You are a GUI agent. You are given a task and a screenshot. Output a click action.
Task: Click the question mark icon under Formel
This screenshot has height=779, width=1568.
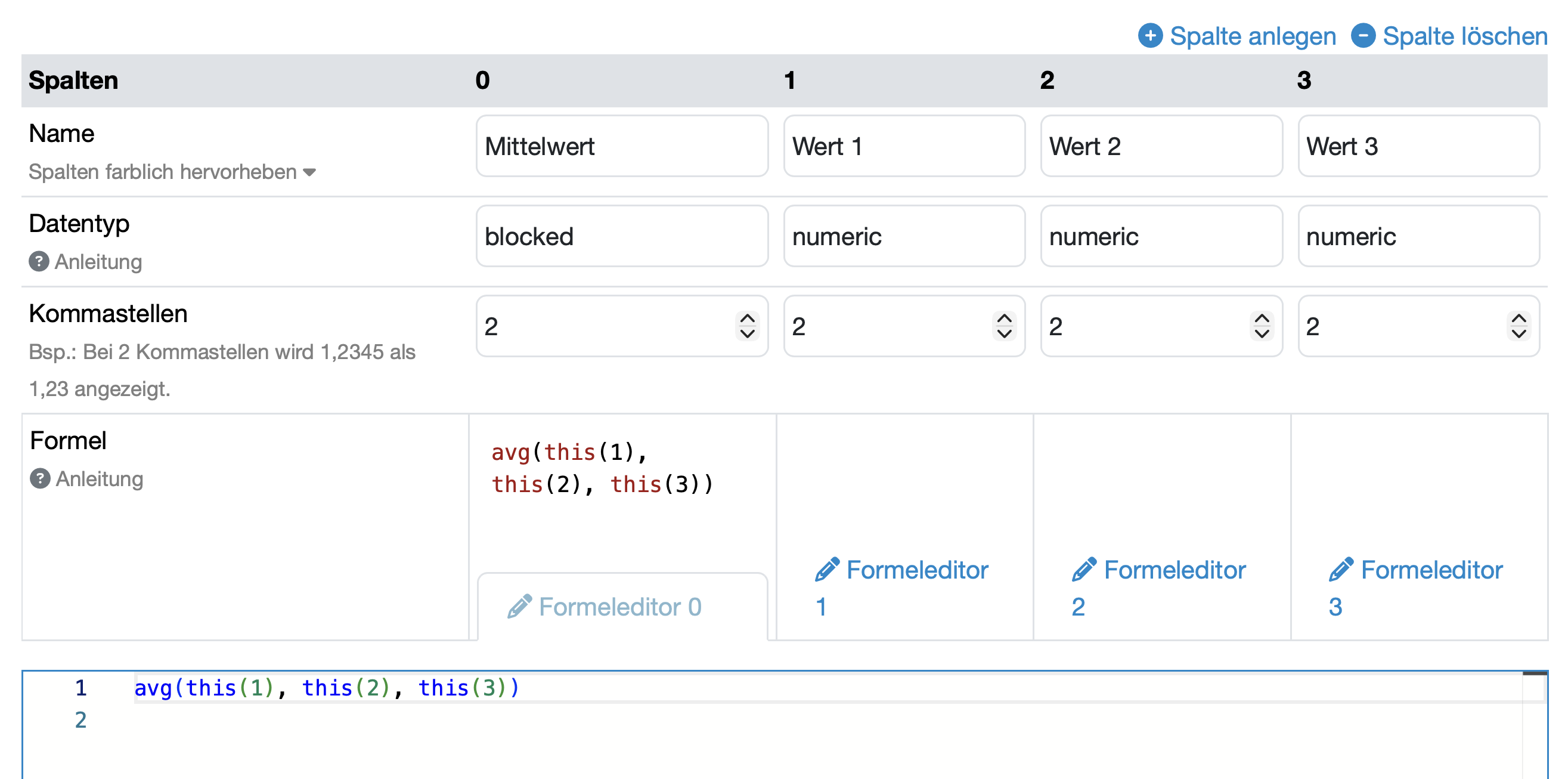(x=40, y=478)
